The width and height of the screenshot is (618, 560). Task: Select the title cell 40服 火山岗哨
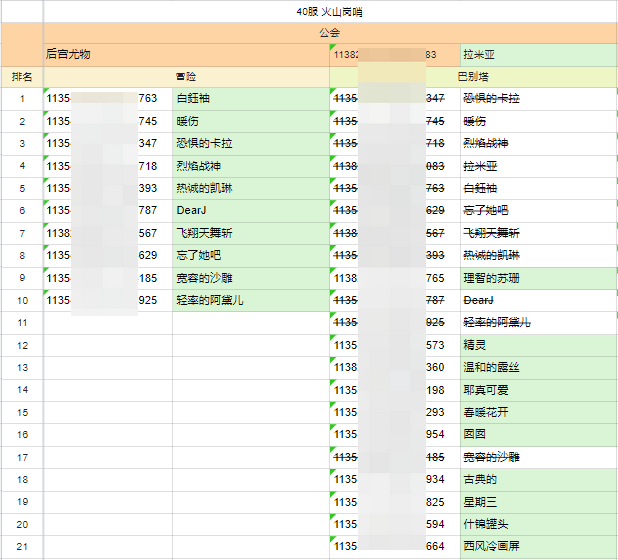pyautogui.click(x=330, y=12)
